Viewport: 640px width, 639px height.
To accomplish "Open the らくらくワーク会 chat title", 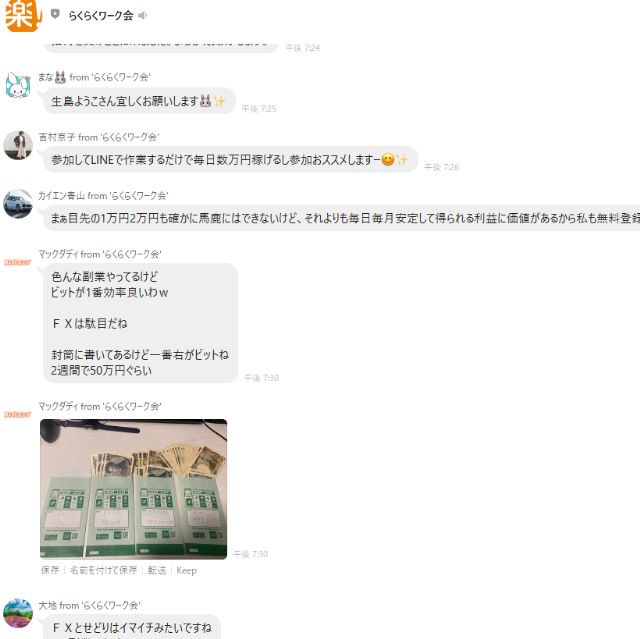I will pos(101,16).
